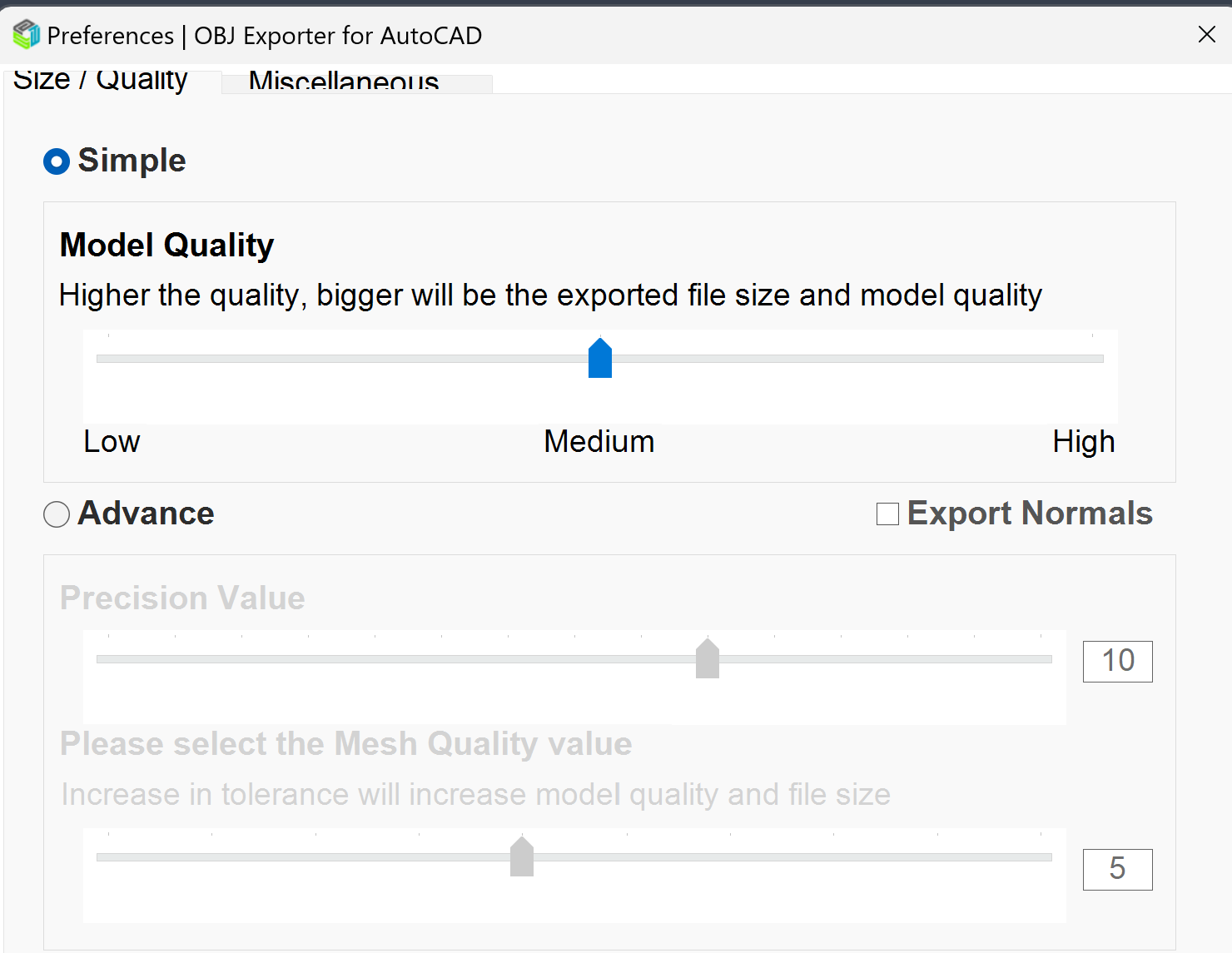Click the Medium label under quality slider
1232x953 pixels.
pyautogui.click(x=599, y=442)
